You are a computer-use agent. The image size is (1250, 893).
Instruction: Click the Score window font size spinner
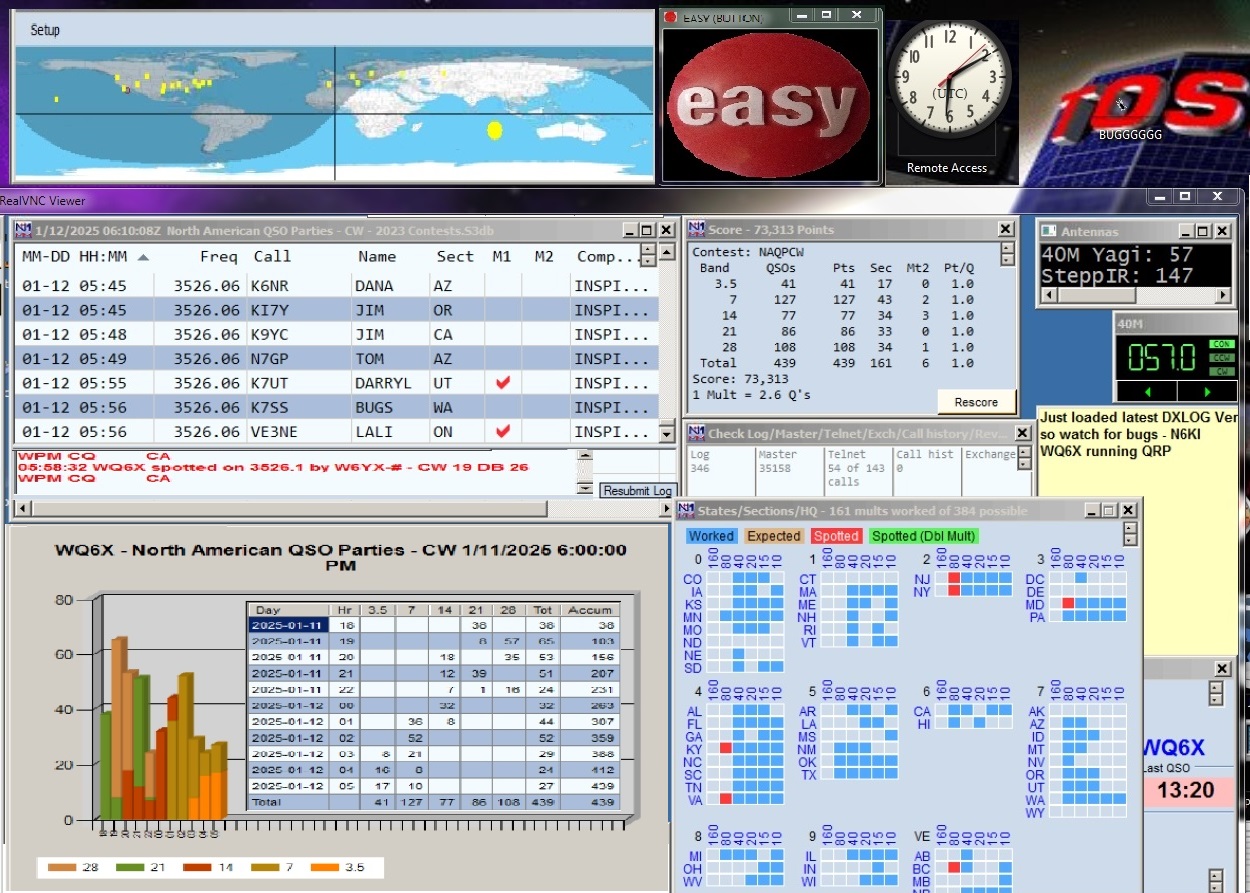click(1008, 253)
